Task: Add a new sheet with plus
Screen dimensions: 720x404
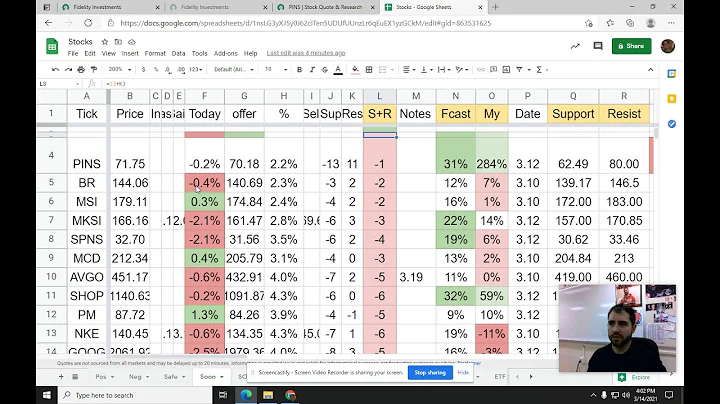Action: (61, 376)
